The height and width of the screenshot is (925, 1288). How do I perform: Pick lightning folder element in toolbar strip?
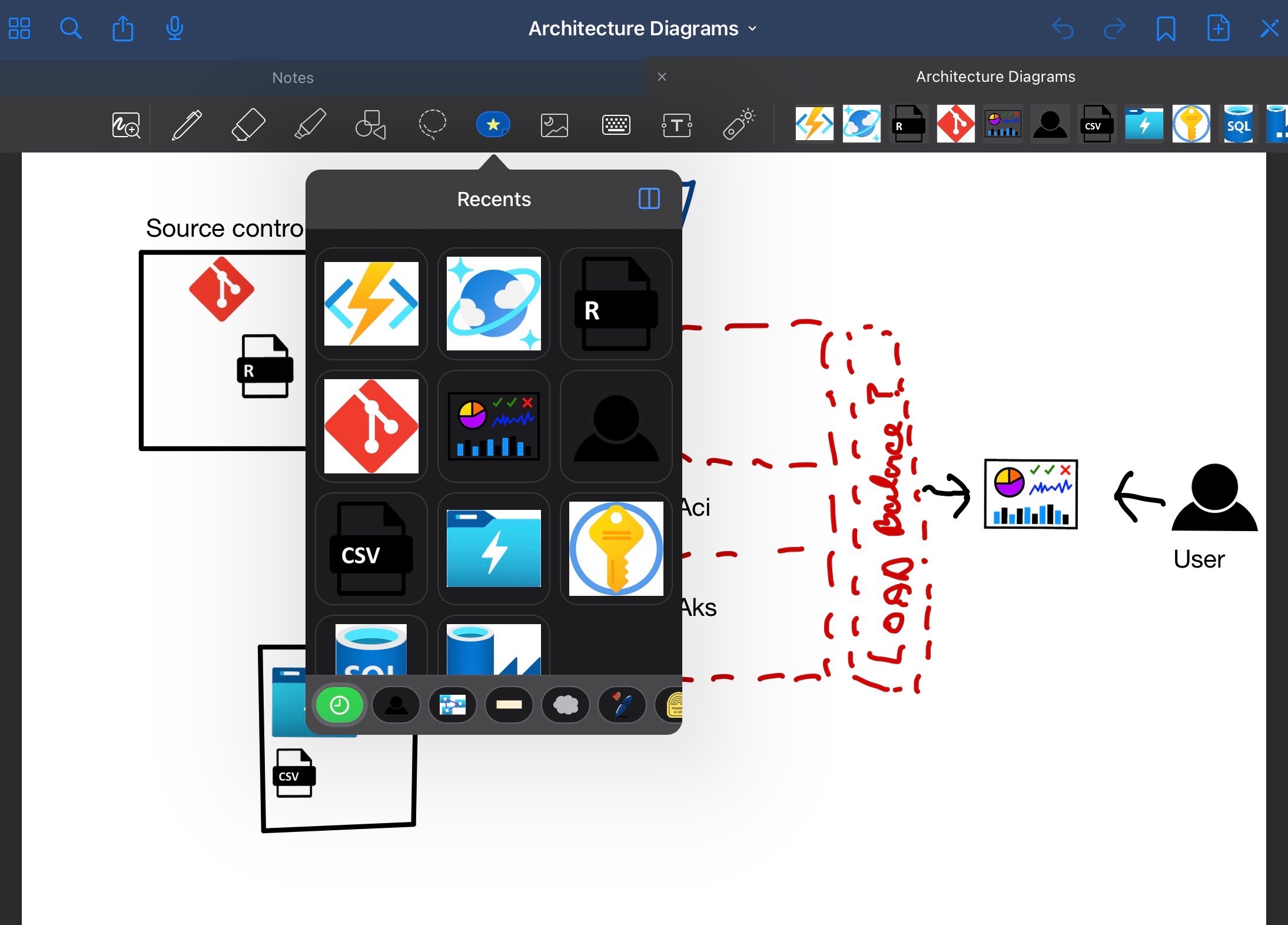[x=1144, y=124]
